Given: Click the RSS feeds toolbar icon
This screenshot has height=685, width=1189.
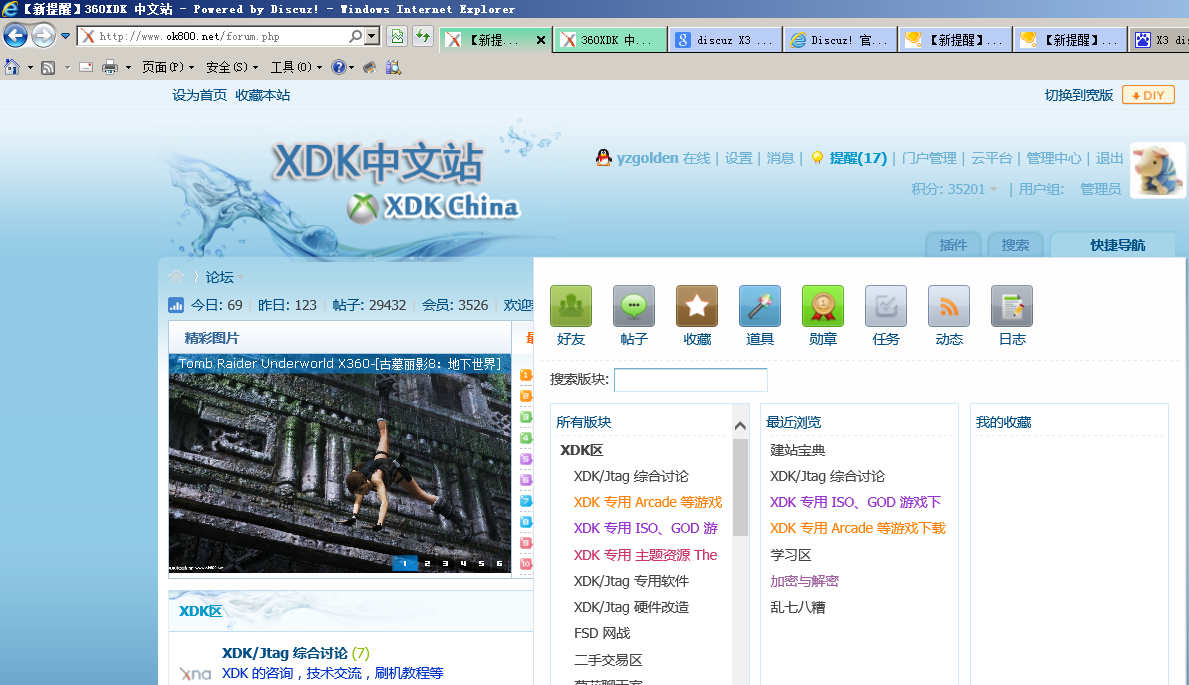Looking at the screenshot, I should [x=48, y=68].
